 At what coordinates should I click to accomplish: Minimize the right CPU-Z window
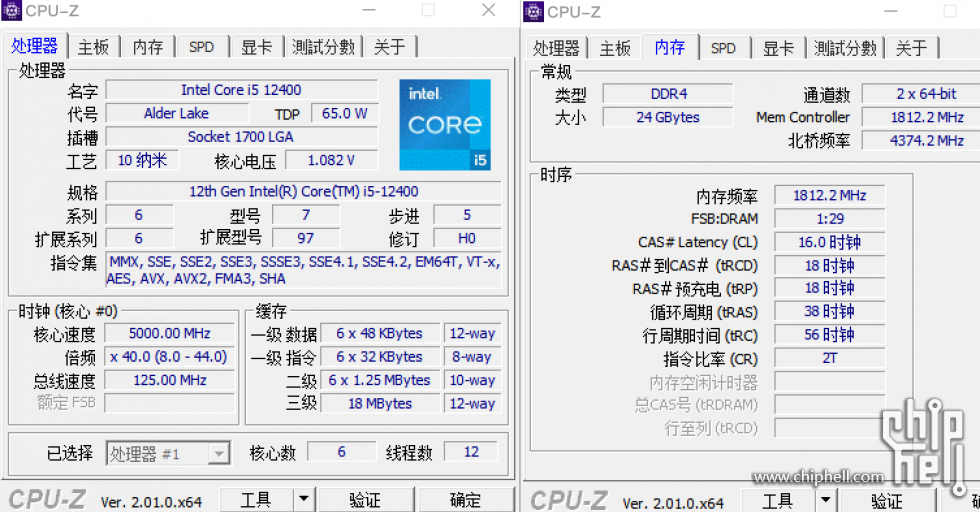[x=891, y=11]
